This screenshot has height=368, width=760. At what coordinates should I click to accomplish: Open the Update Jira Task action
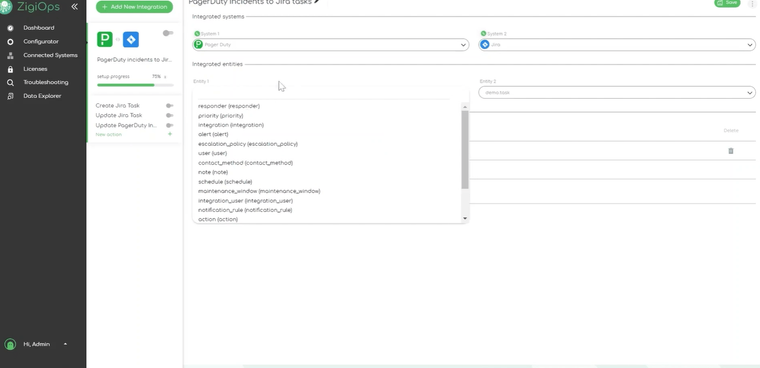point(119,115)
